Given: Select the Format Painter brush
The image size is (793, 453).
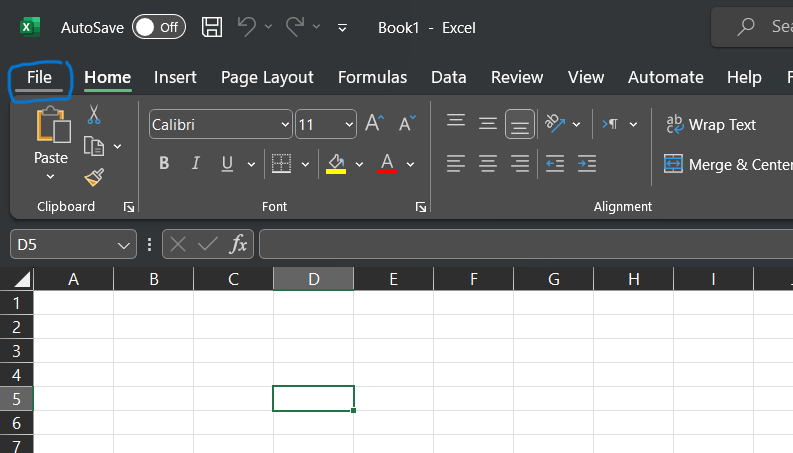Looking at the screenshot, I should [94, 177].
